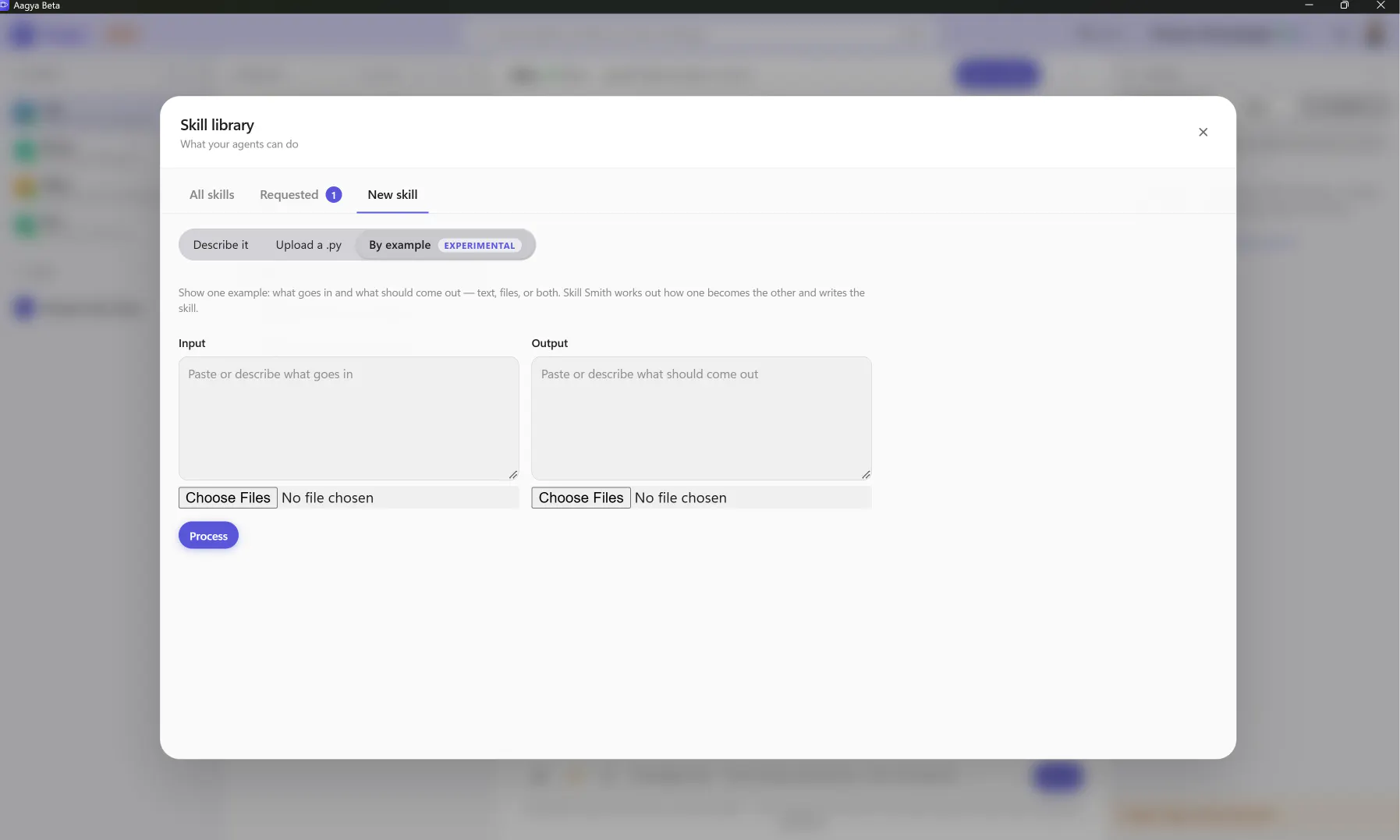Choose Files for the Input
Image resolution: width=1400 pixels, height=840 pixels.
pos(228,498)
